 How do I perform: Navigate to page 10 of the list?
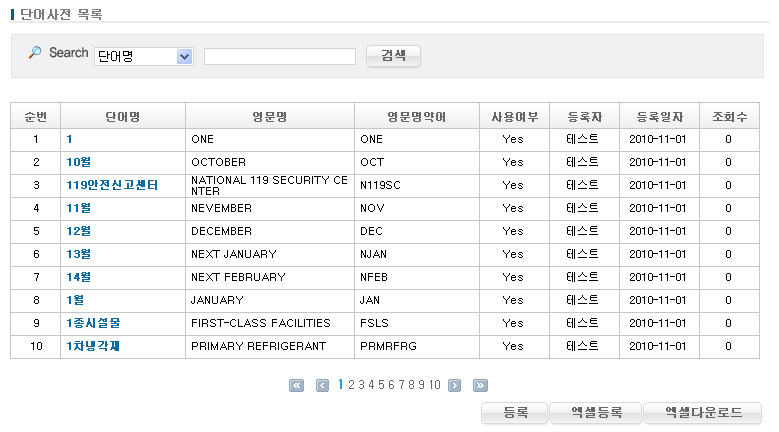tap(435, 385)
